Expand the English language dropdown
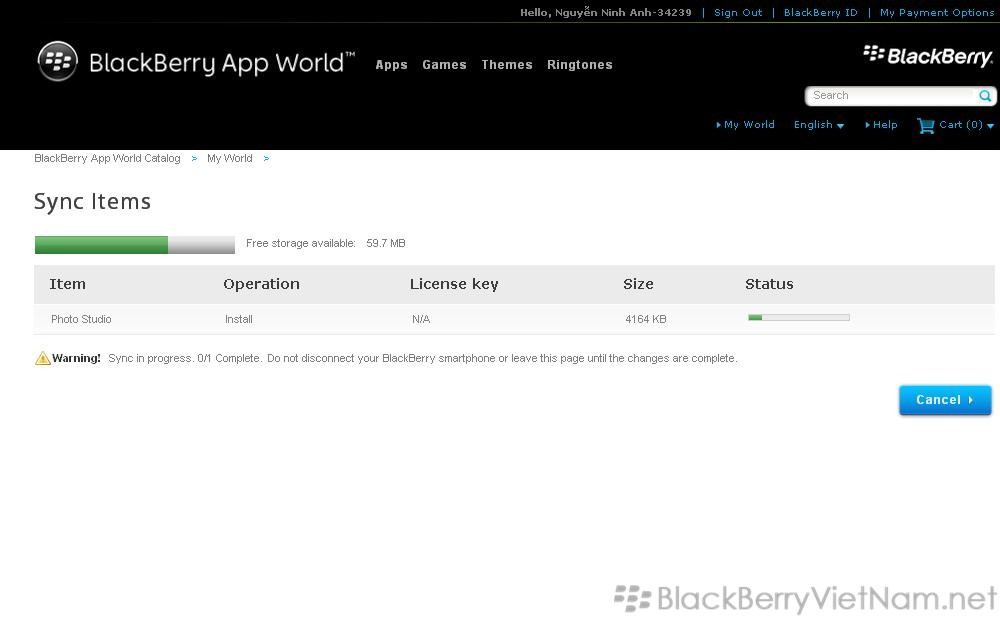The height and width of the screenshot is (620, 1000). point(819,124)
